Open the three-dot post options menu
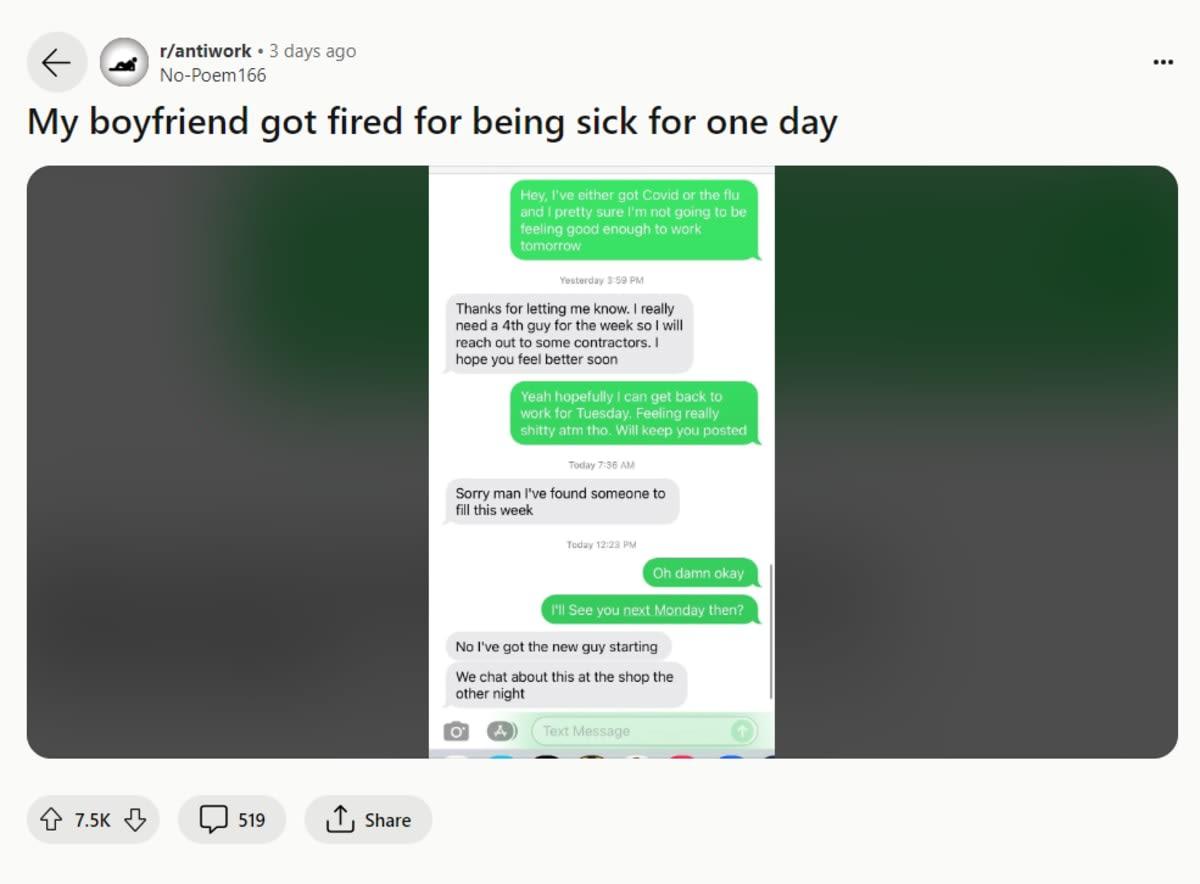Screen dimensions: 1200x884 pos(1163,62)
